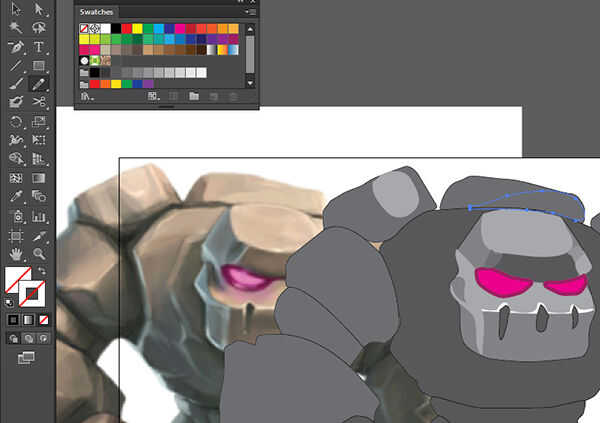Select the Magic Wand tool
The image size is (600, 423).
(16, 28)
